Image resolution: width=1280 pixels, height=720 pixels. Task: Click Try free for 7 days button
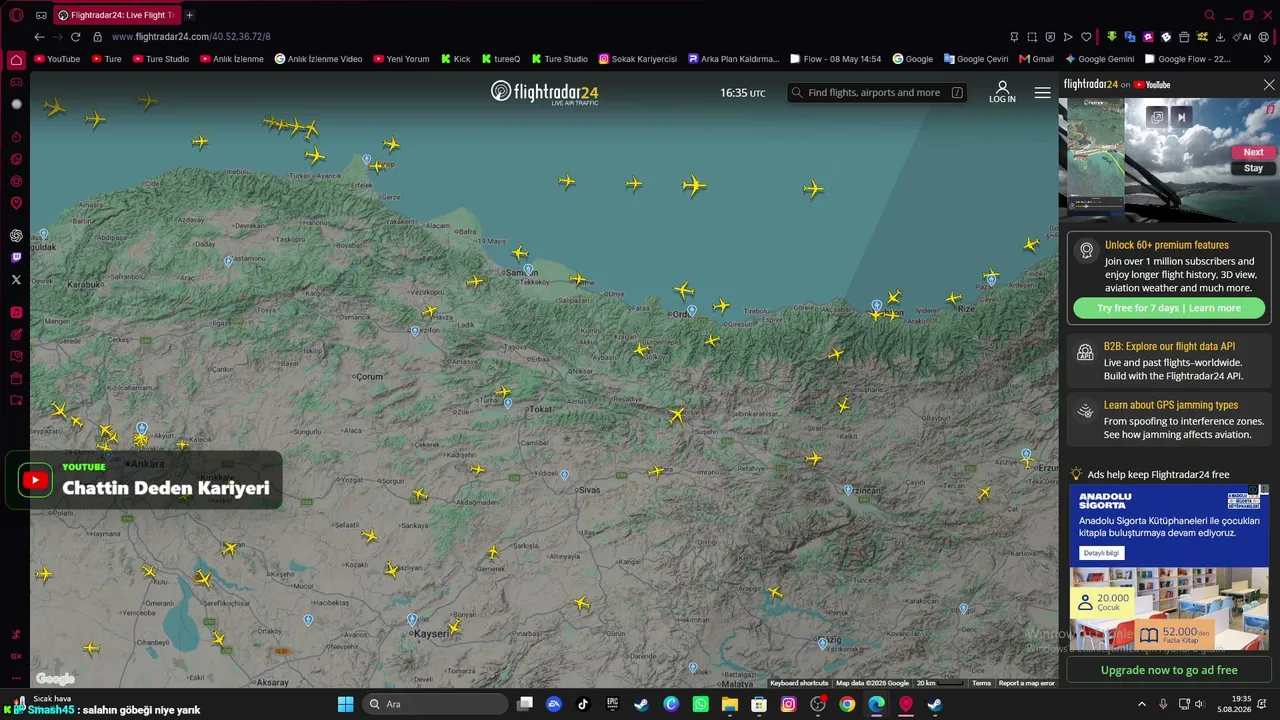(1169, 308)
